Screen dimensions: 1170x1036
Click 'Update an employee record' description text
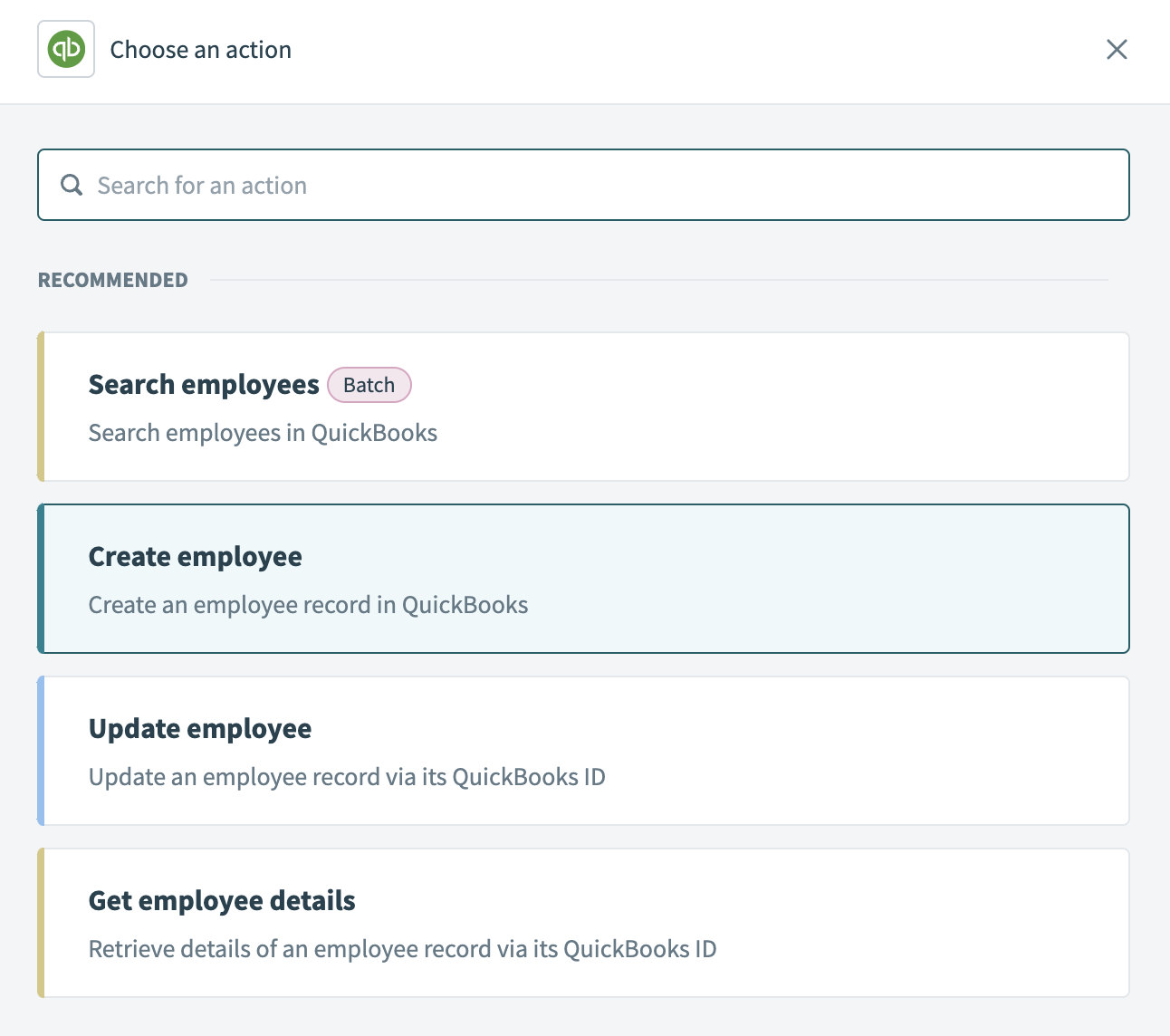click(x=347, y=777)
